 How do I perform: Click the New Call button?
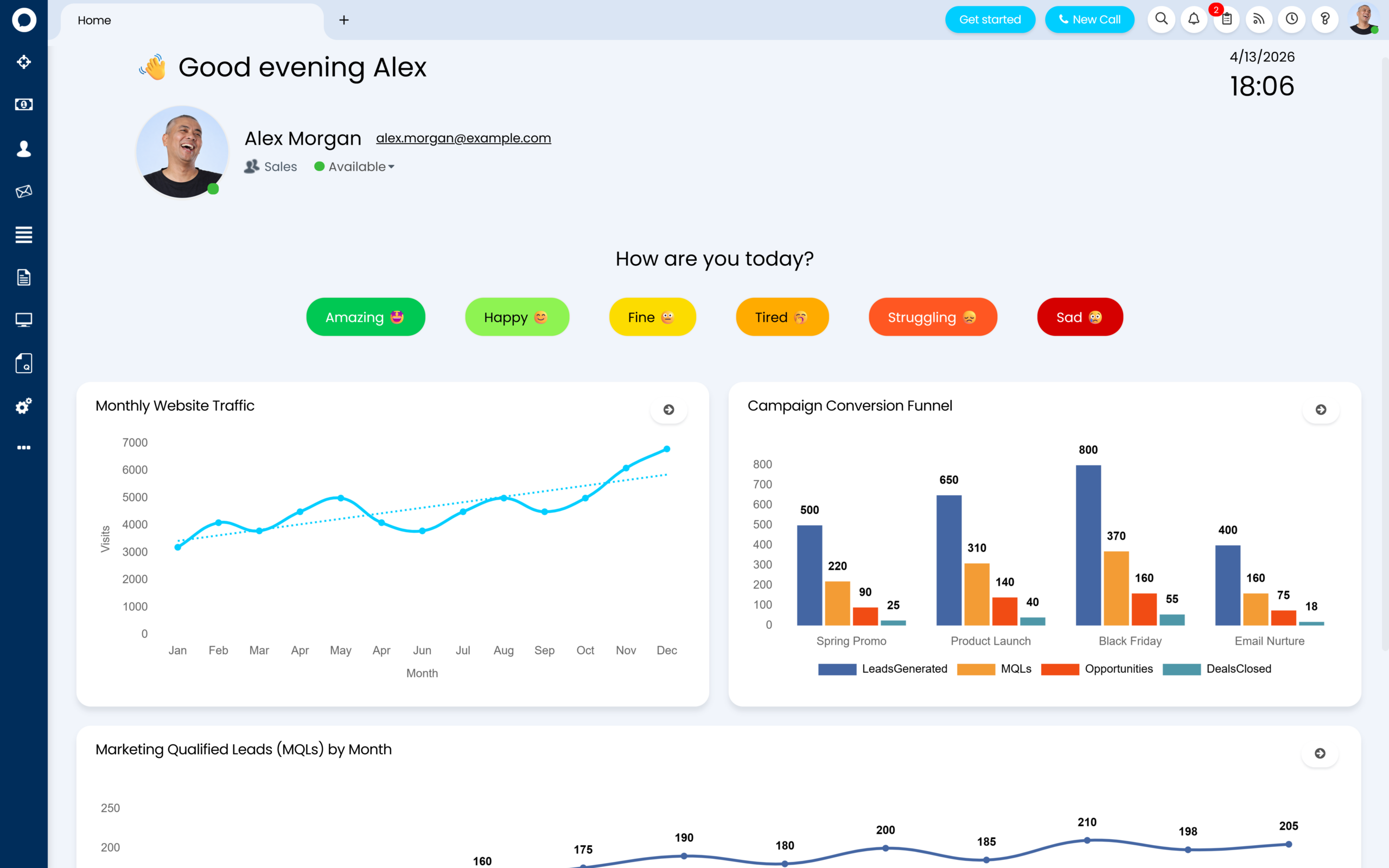(x=1089, y=20)
